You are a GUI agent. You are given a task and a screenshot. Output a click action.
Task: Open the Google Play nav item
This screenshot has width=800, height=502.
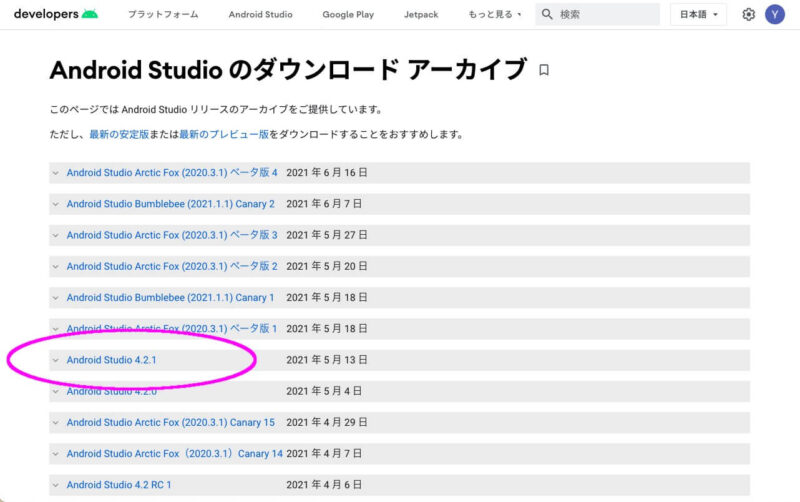click(x=348, y=14)
